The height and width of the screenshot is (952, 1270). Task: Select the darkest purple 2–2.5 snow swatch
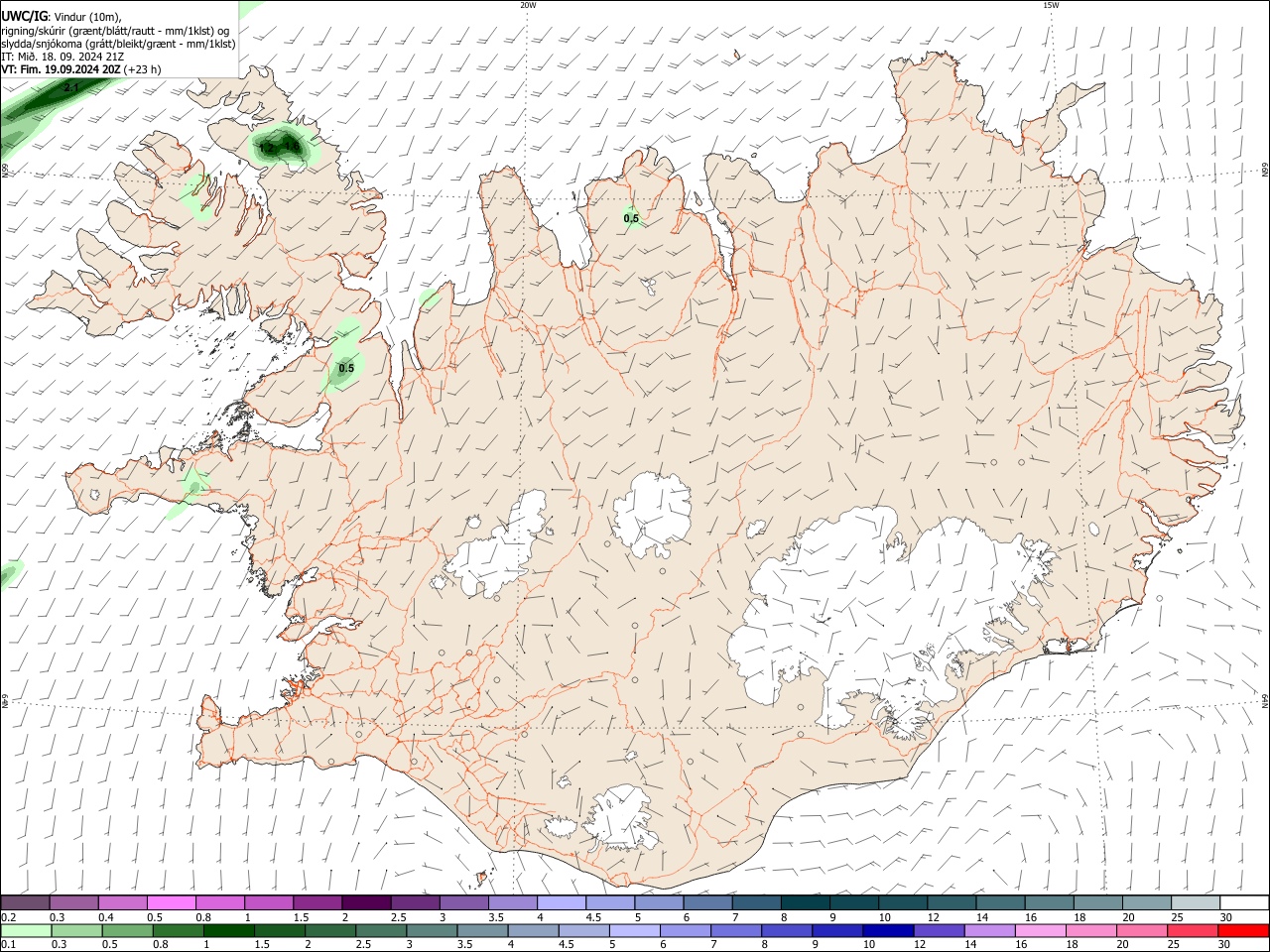(x=366, y=902)
